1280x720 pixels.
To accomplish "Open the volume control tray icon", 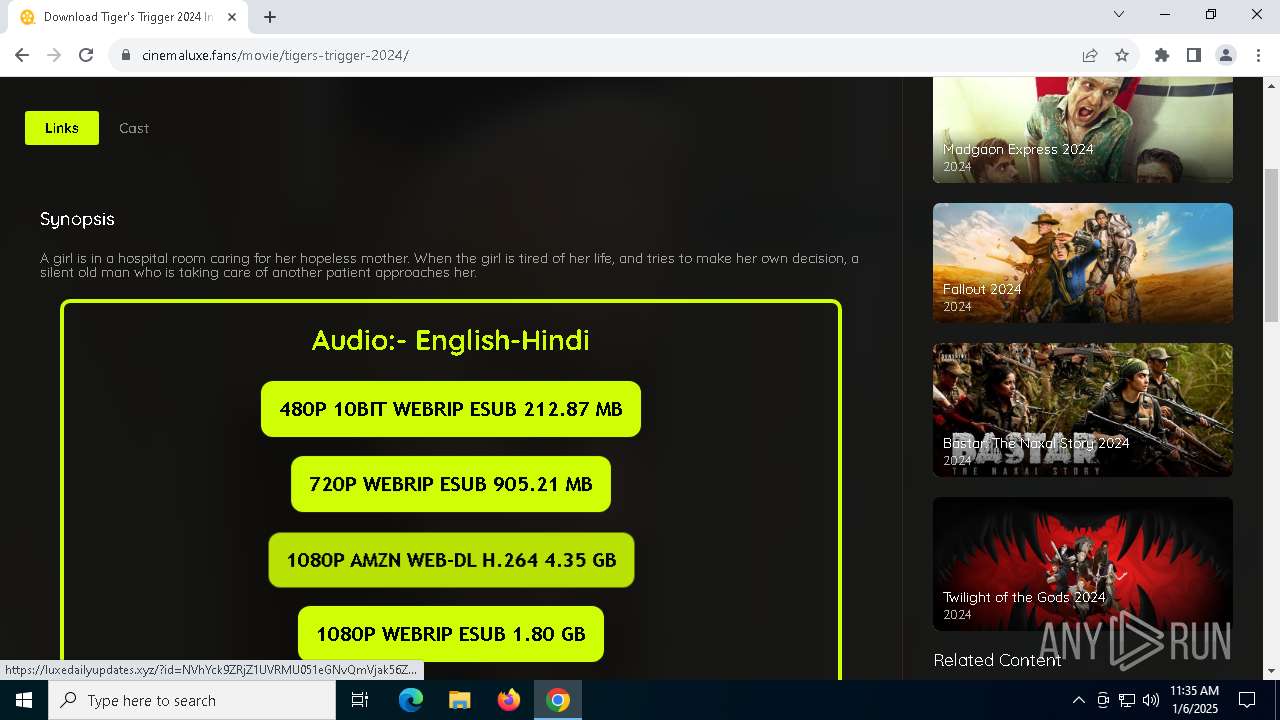I will 1151,700.
